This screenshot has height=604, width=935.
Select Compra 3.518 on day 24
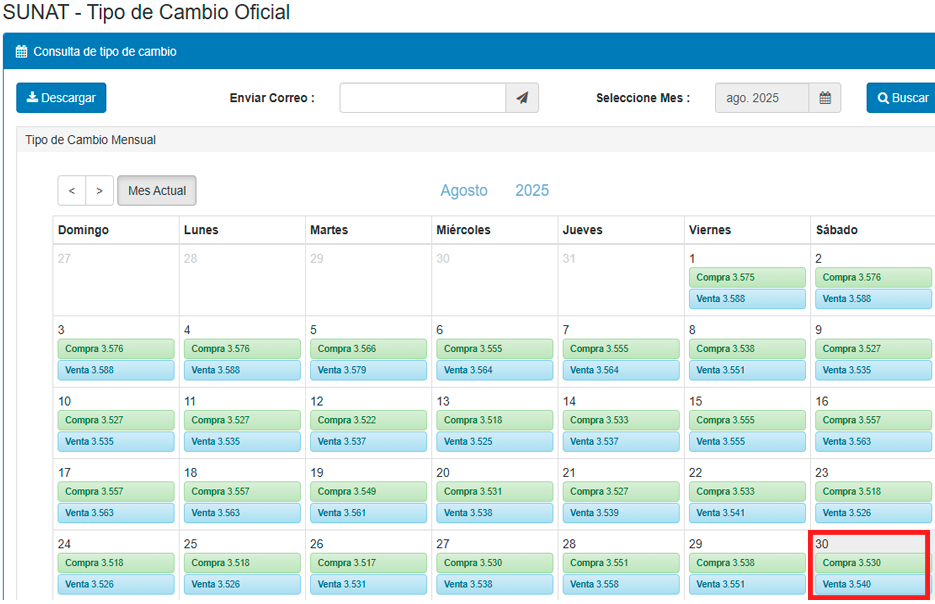pos(116,563)
